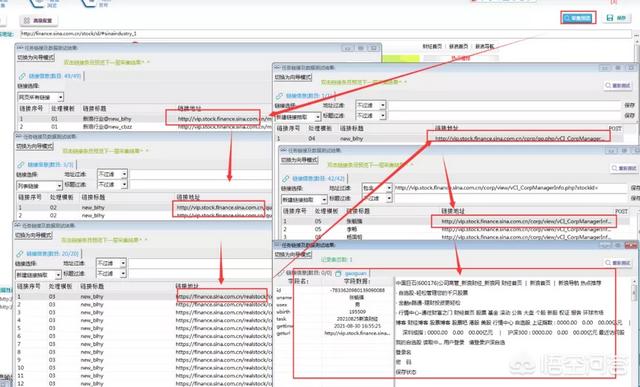Open the 包含 address-filter dropdown in 42/42 window
The width and height of the screenshot is (640, 387).
click(377, 188)
